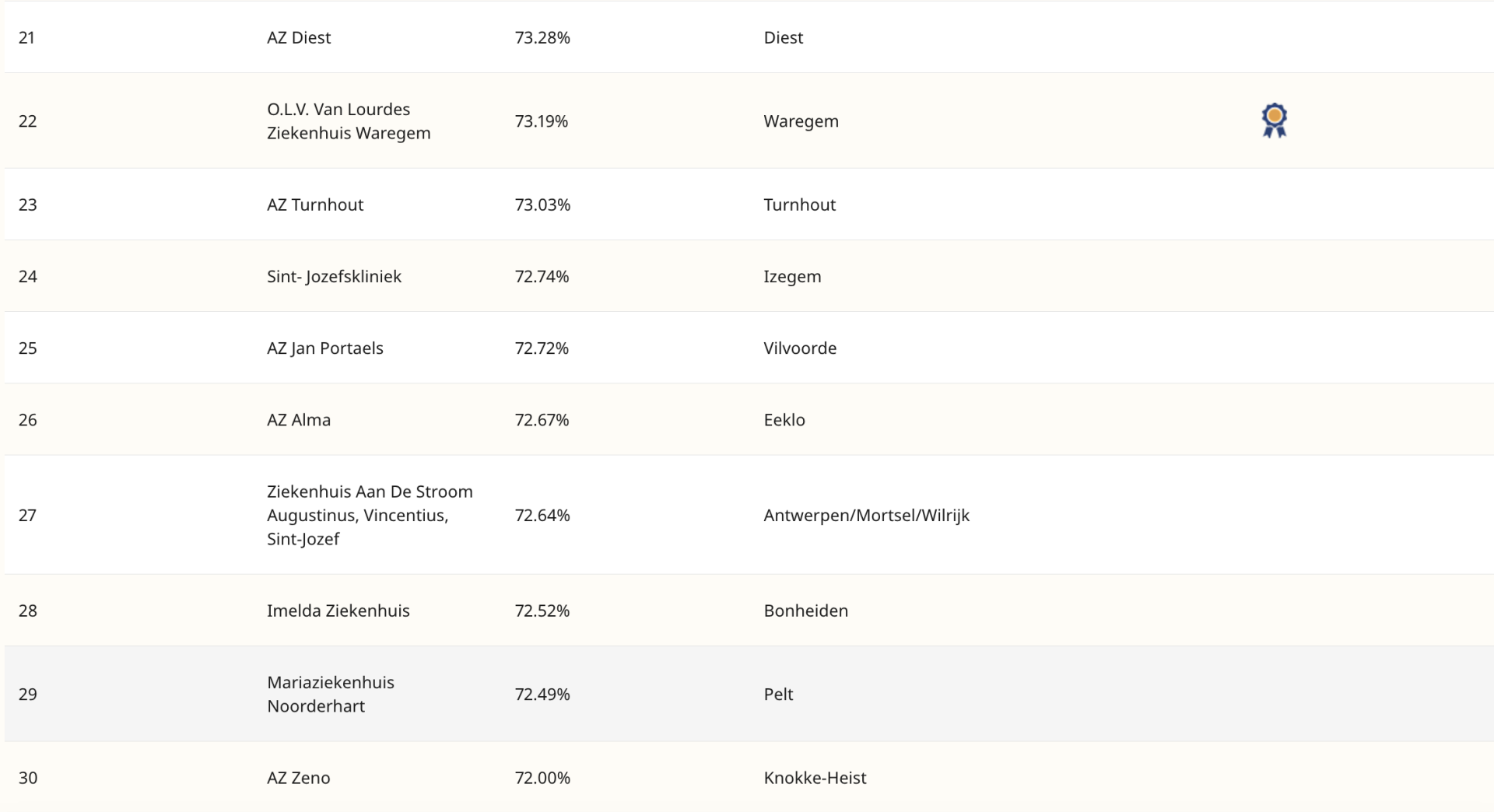1494x812 pixels.
Task: Open Ziekenhuis Aan De Stroom entry
Action: pos(369,515)
